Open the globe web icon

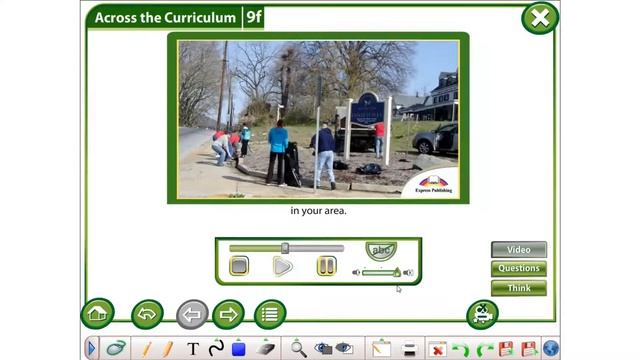pyautogui.click(x=551, y=349)
